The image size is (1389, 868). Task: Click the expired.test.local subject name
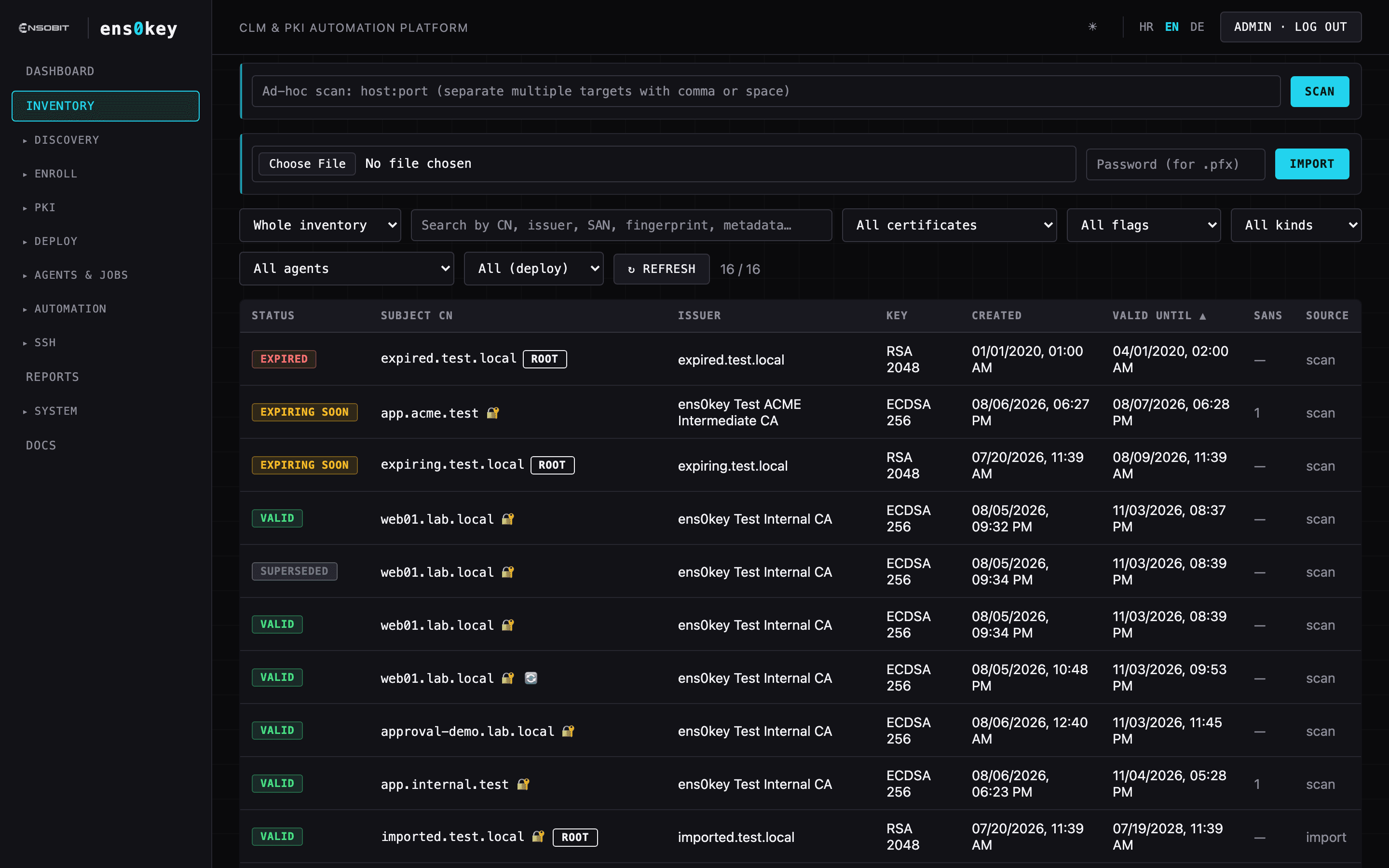pos(448,359)
